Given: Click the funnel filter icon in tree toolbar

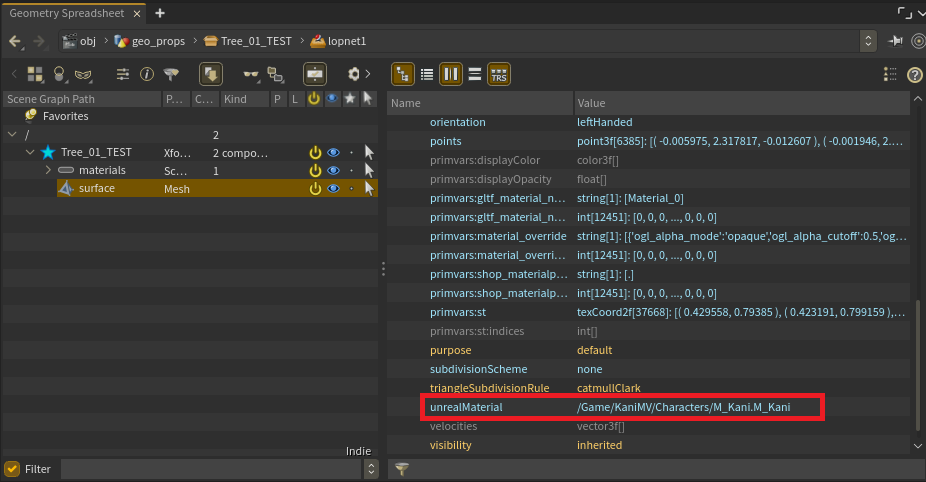Looking at the screenshot, I should click(171, 74).
